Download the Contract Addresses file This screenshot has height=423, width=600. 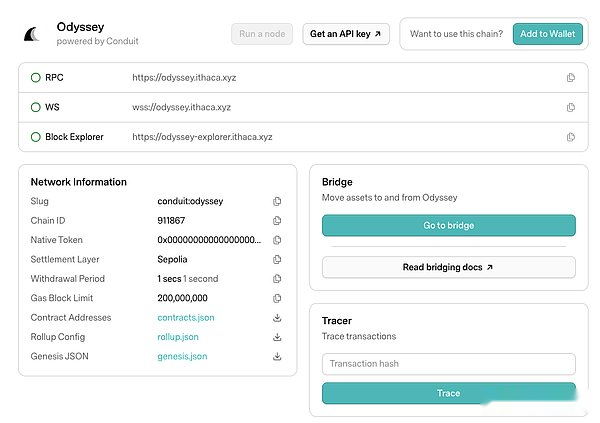pyautogui.click(x=277, y=318)
